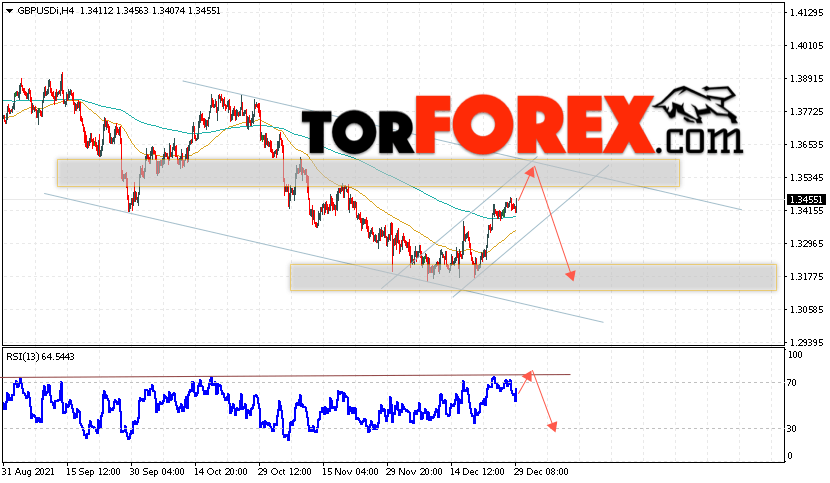Select the 1.34155 price axis label
The height and width of the screenshot is (483, 830).
(806, 211)
